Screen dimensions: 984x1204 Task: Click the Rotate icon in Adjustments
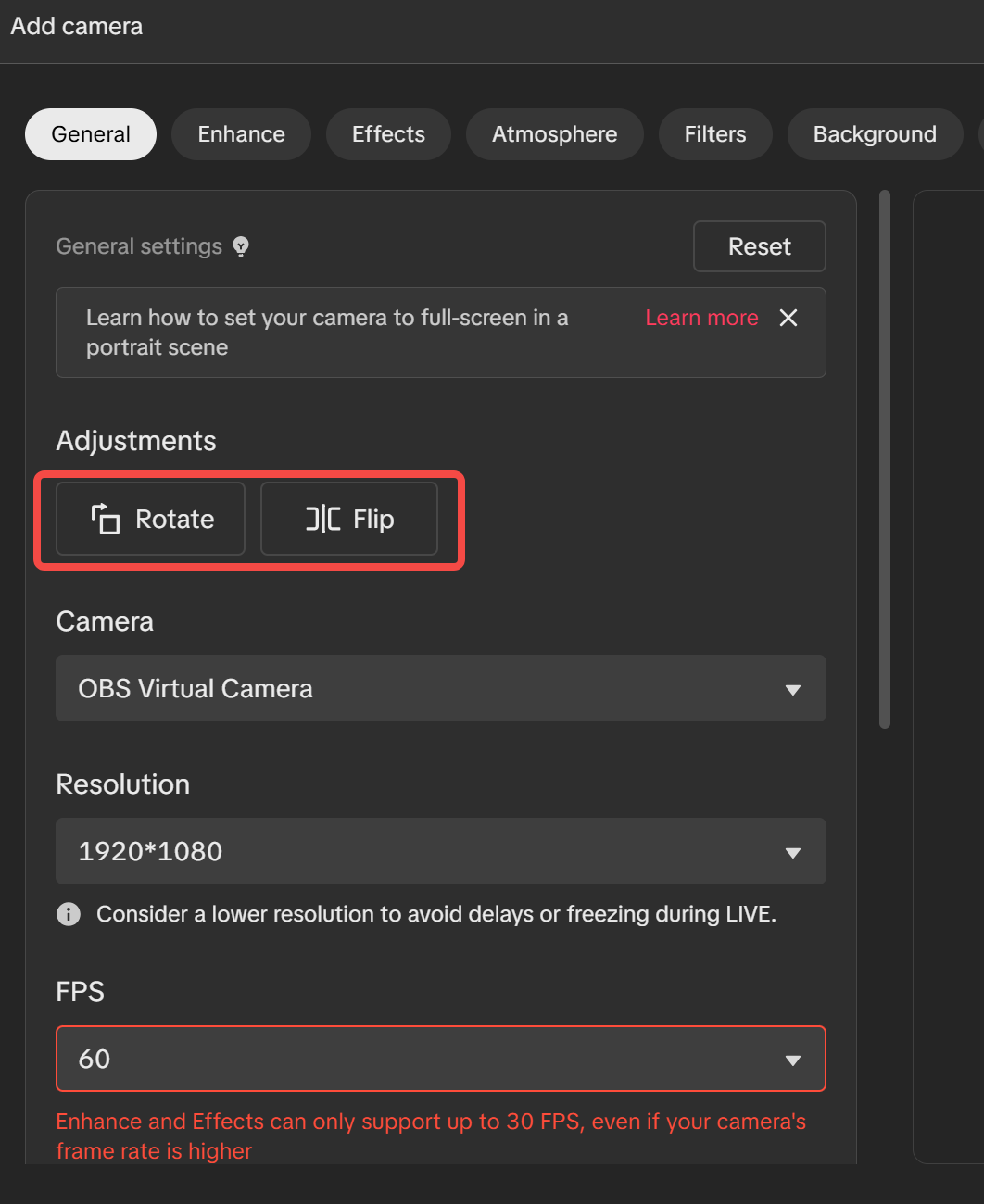106,519
